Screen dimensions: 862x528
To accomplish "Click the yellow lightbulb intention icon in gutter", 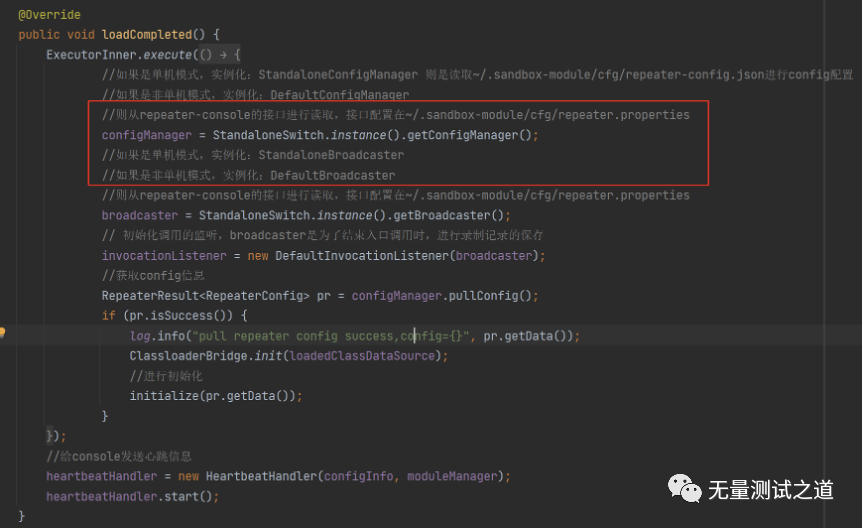I will pos(2,332).
